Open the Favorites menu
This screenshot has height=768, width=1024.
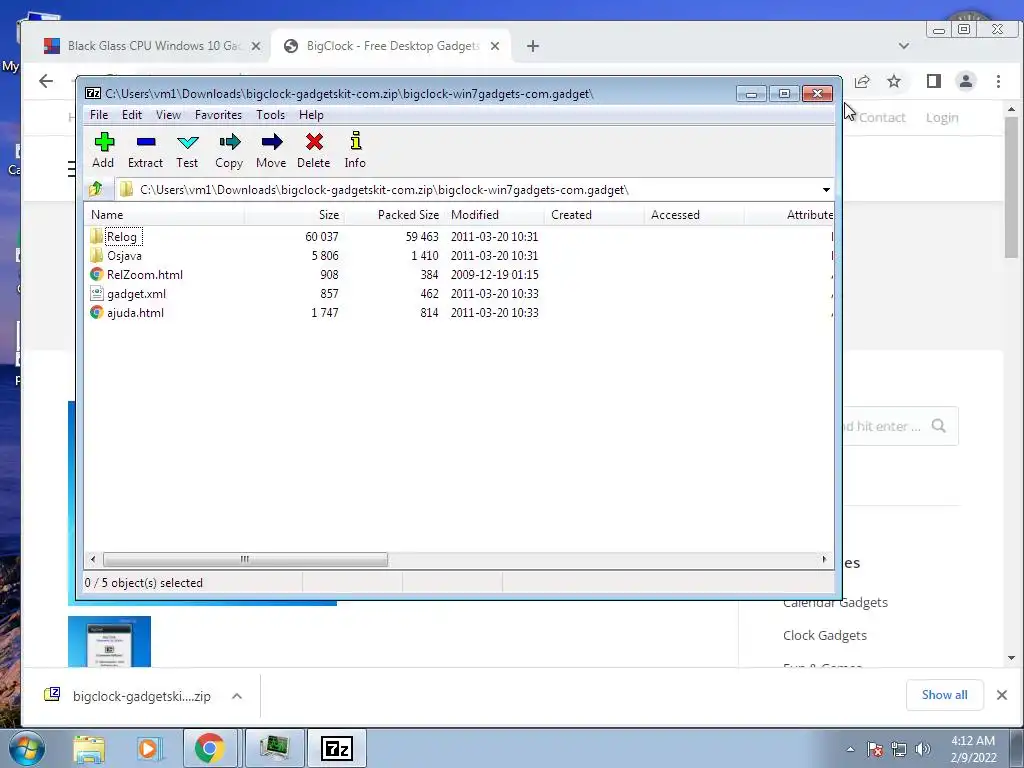219,115
